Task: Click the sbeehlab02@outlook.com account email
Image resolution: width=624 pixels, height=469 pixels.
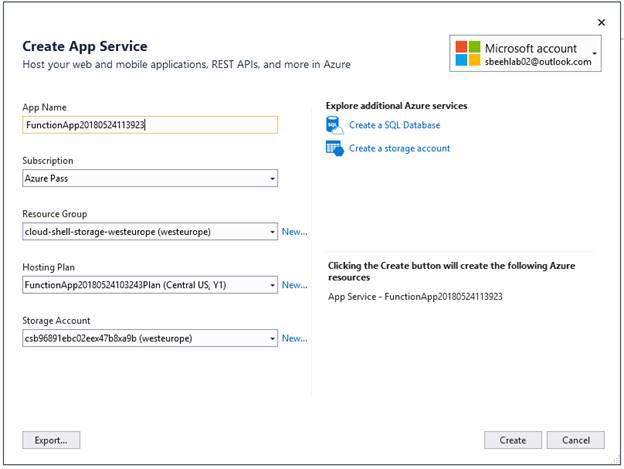Action: pyautogui.click(x=538, y=62)
